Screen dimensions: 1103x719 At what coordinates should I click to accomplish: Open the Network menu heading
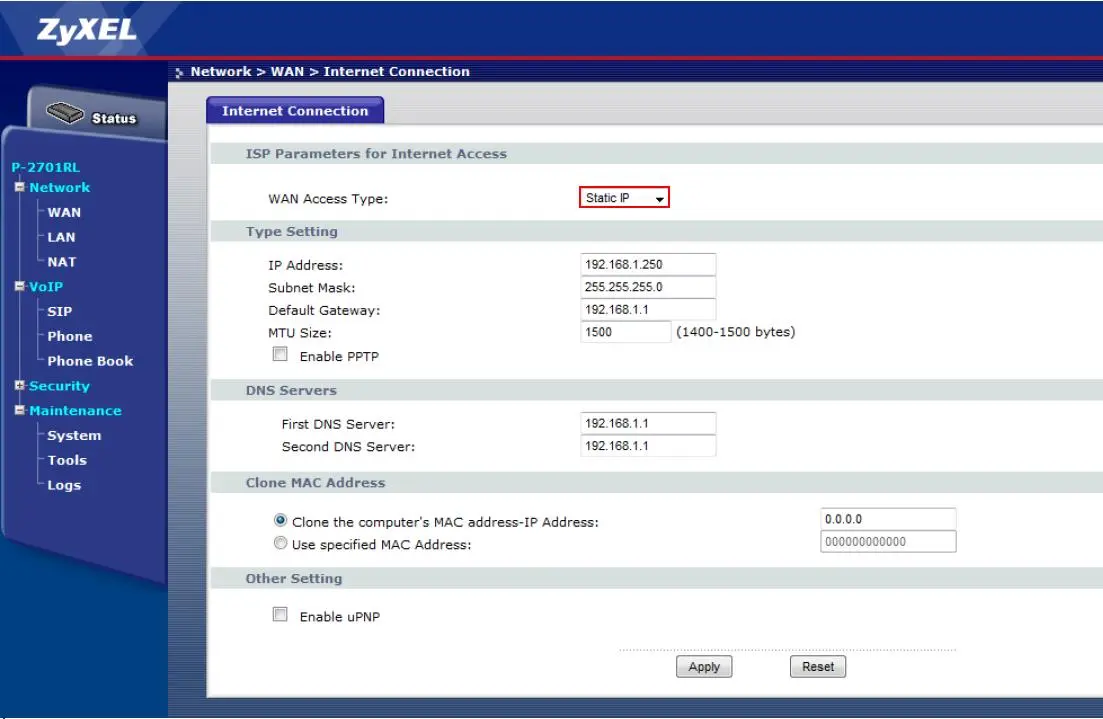60,188
